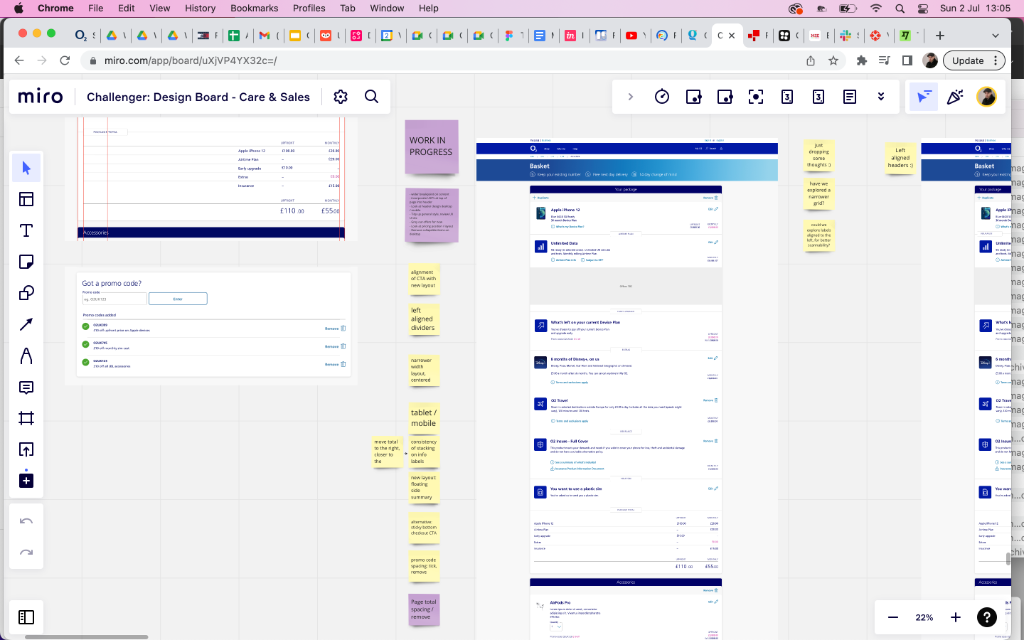Open Chrome tab list dropdown
Image resolution: width=1024 pixels, height=640 pixels.
(x=995, y=35)
